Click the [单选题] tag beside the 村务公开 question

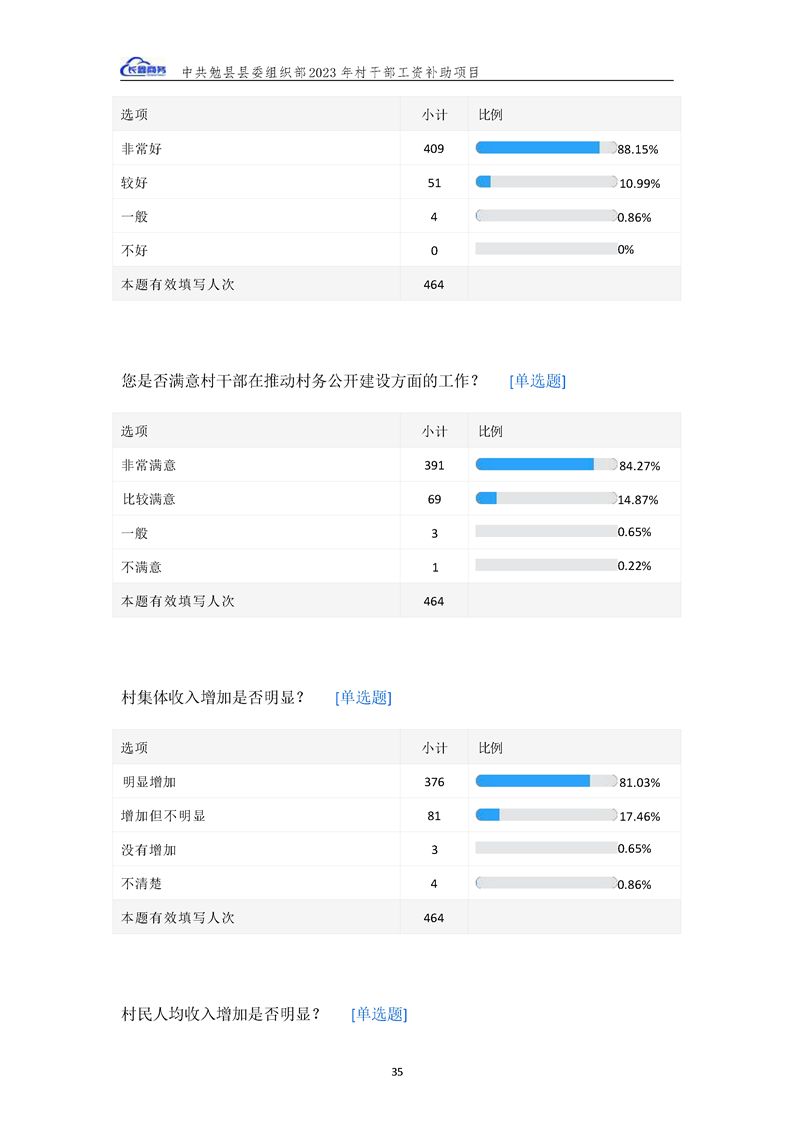(537, 381)
